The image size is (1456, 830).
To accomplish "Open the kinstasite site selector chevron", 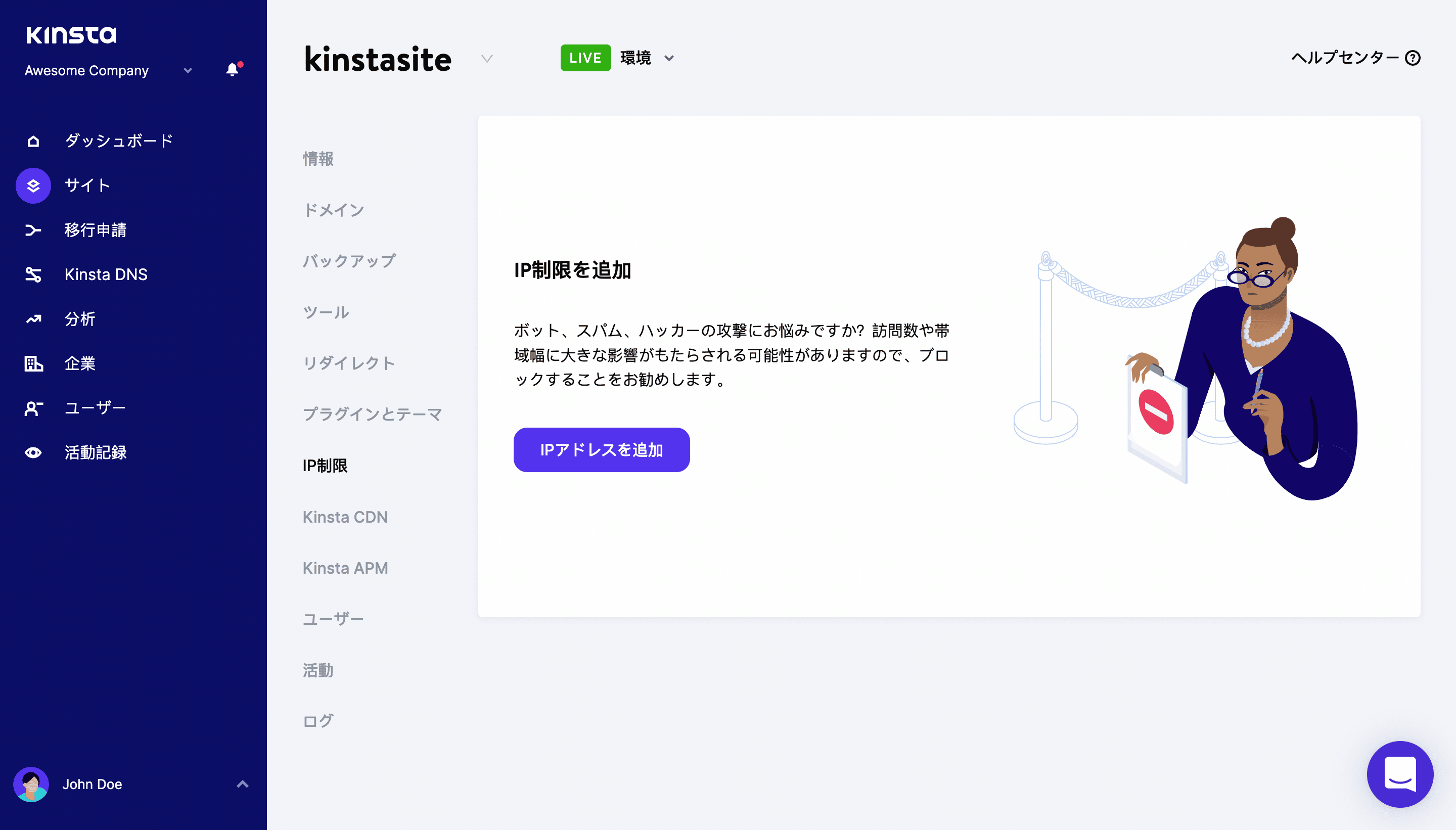I will tap(487, 59).
